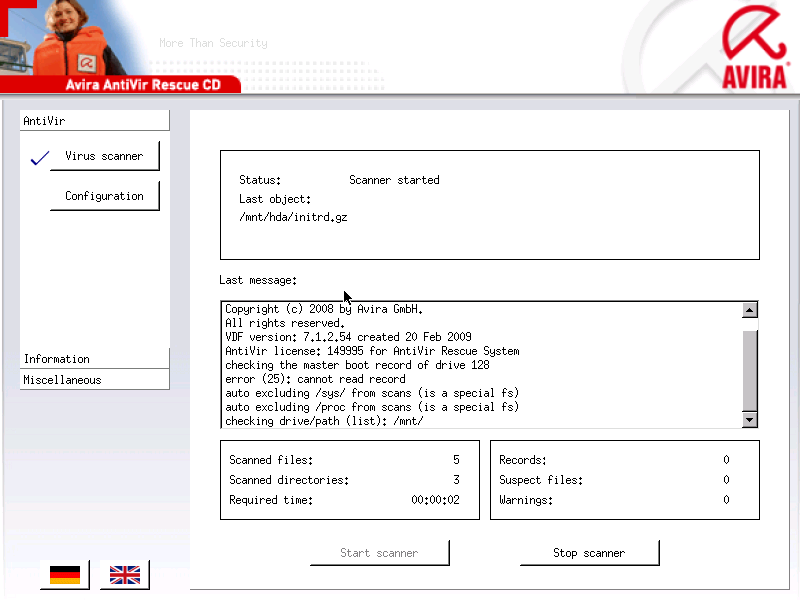
Task: Click the Start scanner button
Action: (x=380, y=553)
